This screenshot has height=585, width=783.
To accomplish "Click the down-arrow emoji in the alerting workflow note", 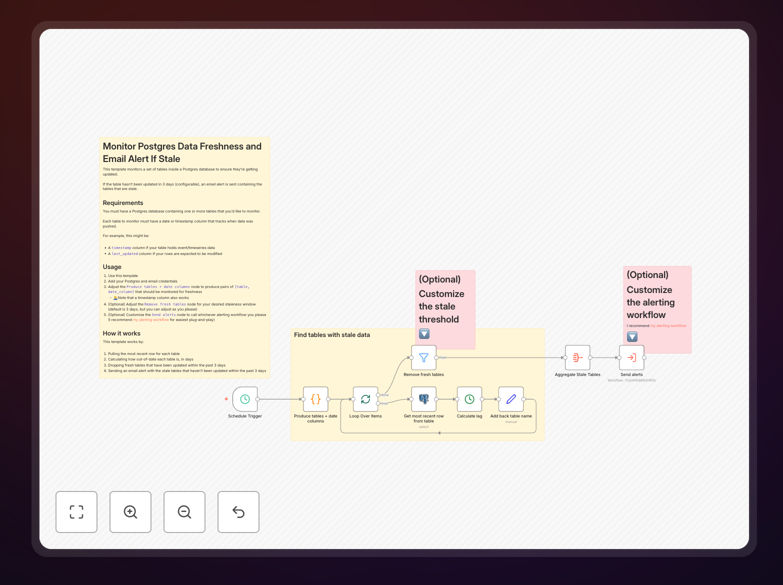I will [x=632, y=337].
